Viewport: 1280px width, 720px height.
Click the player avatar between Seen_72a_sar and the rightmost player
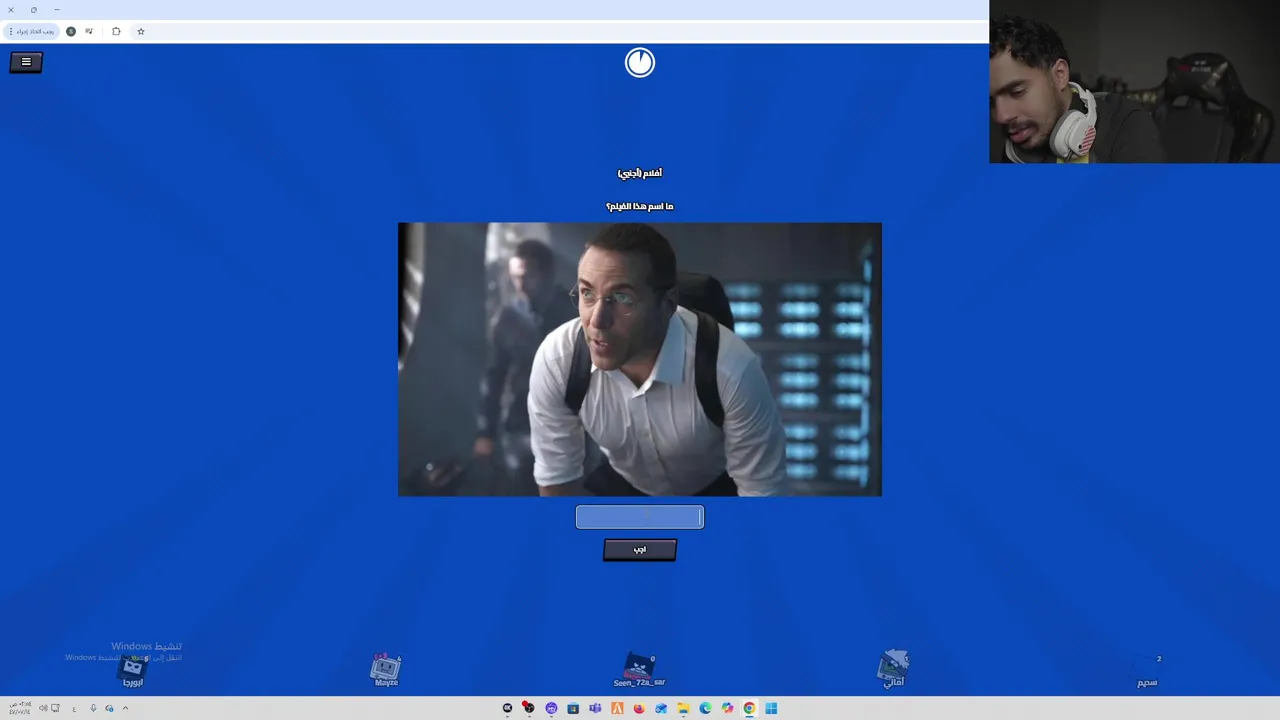tap(893, 669)
